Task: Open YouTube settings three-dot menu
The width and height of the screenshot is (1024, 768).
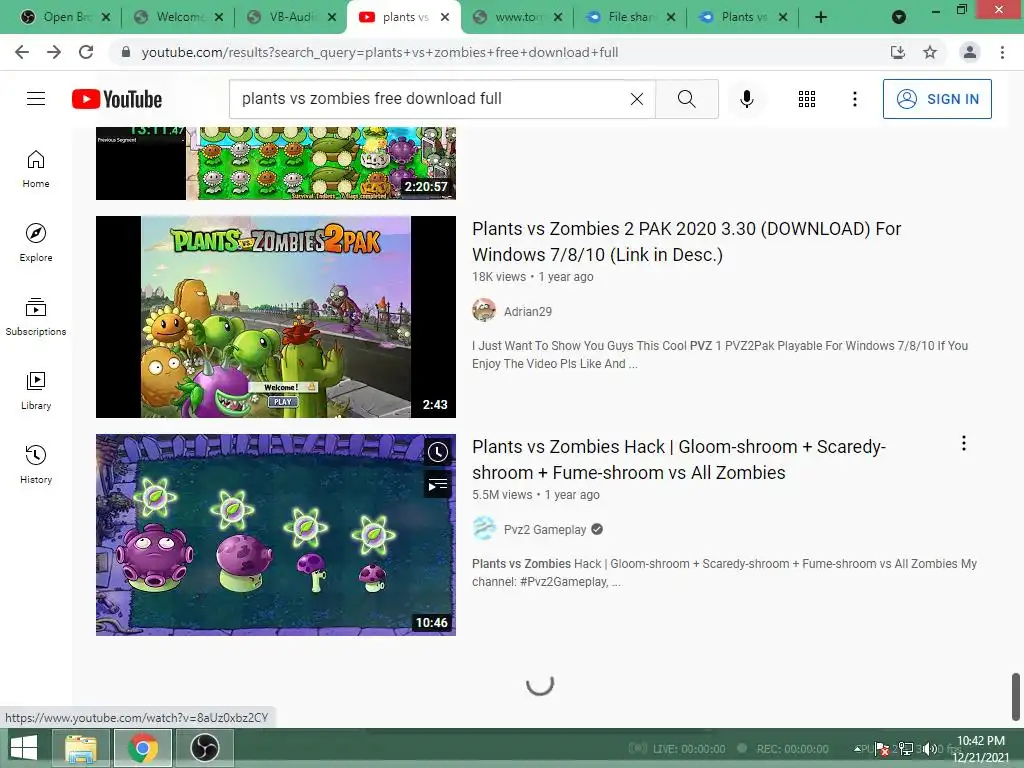Action: coord(854,99)
